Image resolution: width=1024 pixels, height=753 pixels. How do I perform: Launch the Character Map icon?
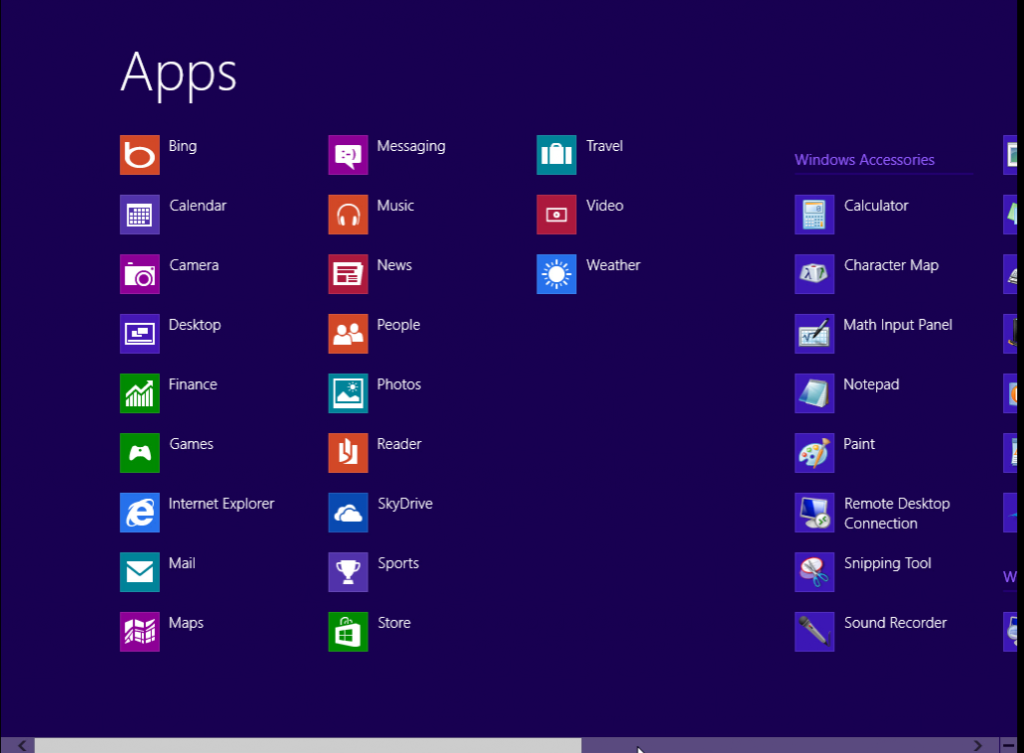pos(814,274)
